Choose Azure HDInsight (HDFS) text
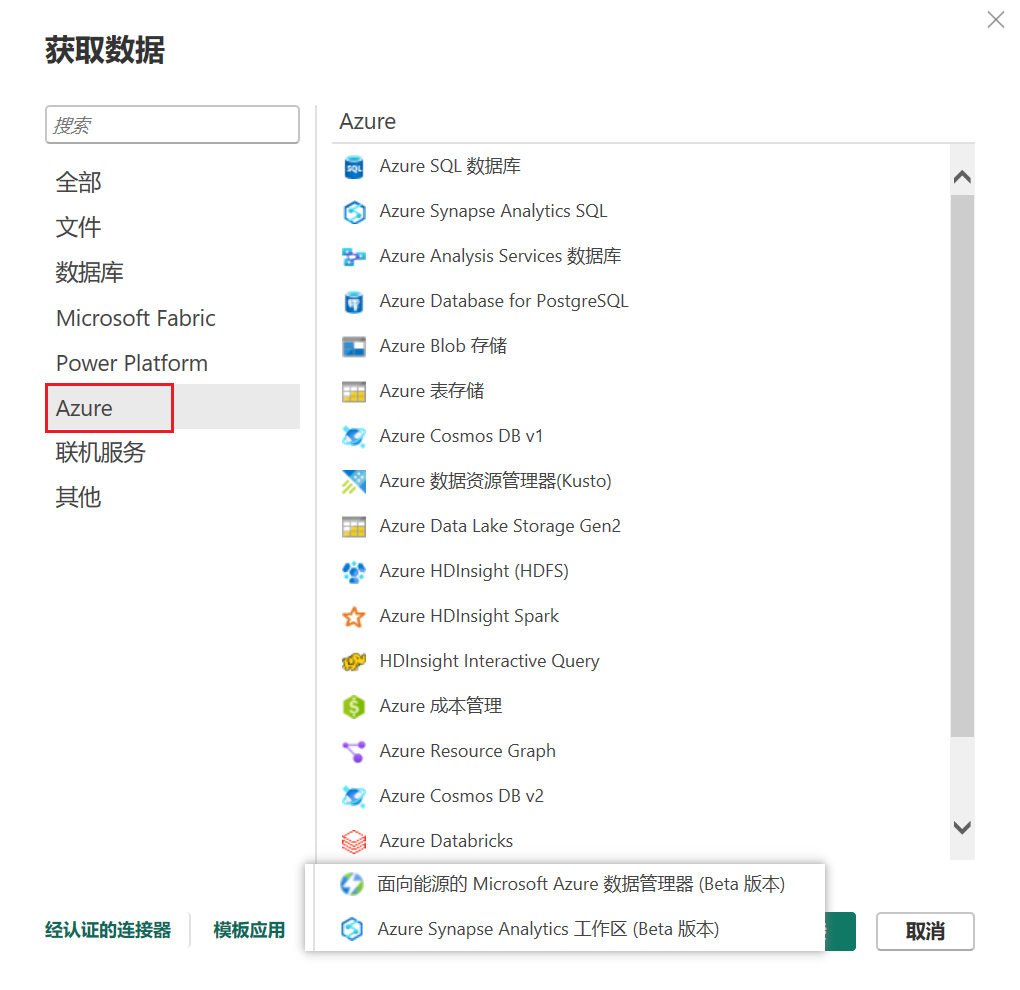The height and width of the screenshot is (990, 1020). (x=474, y=571)
